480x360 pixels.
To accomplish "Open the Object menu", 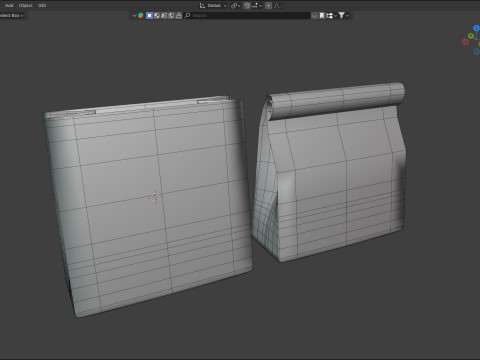I will click(26, 5).
